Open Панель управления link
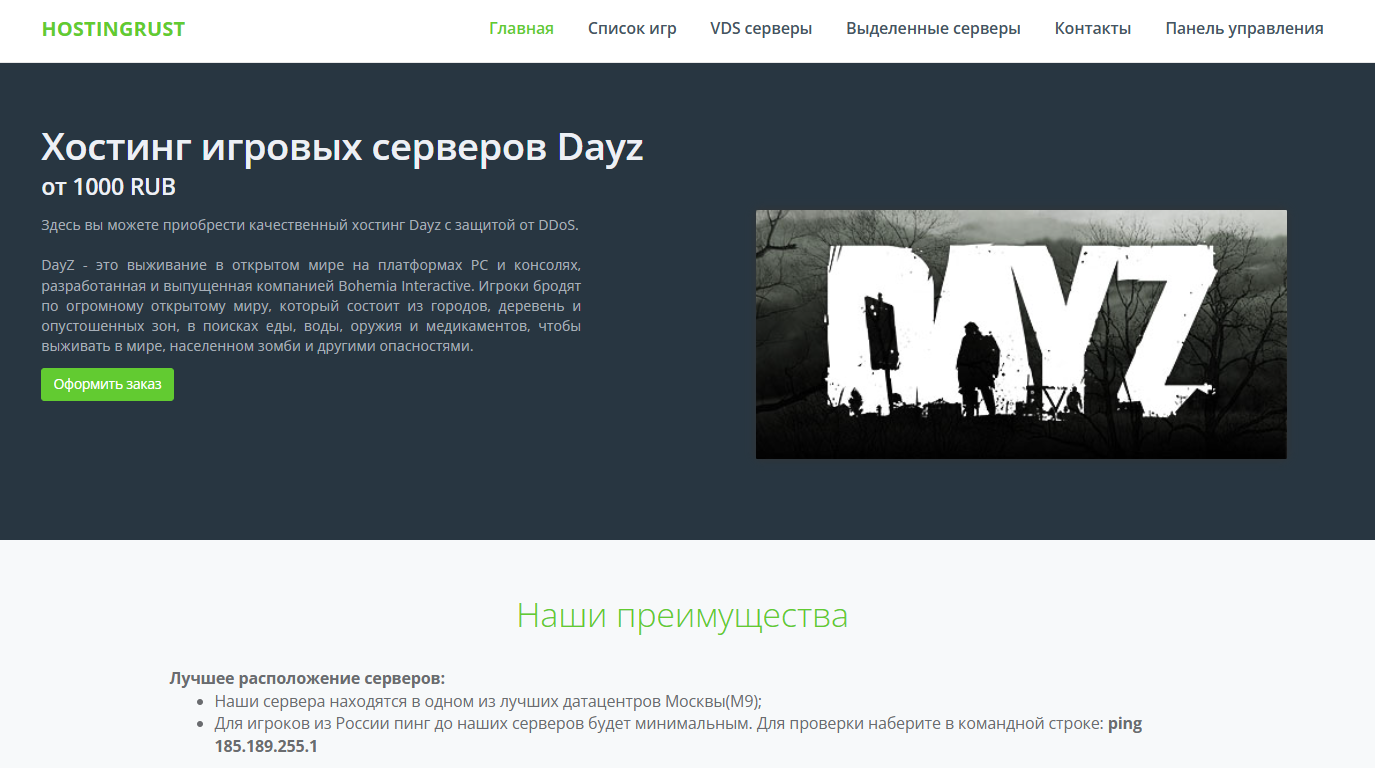1375x768 pixels. click(1244, 28)
